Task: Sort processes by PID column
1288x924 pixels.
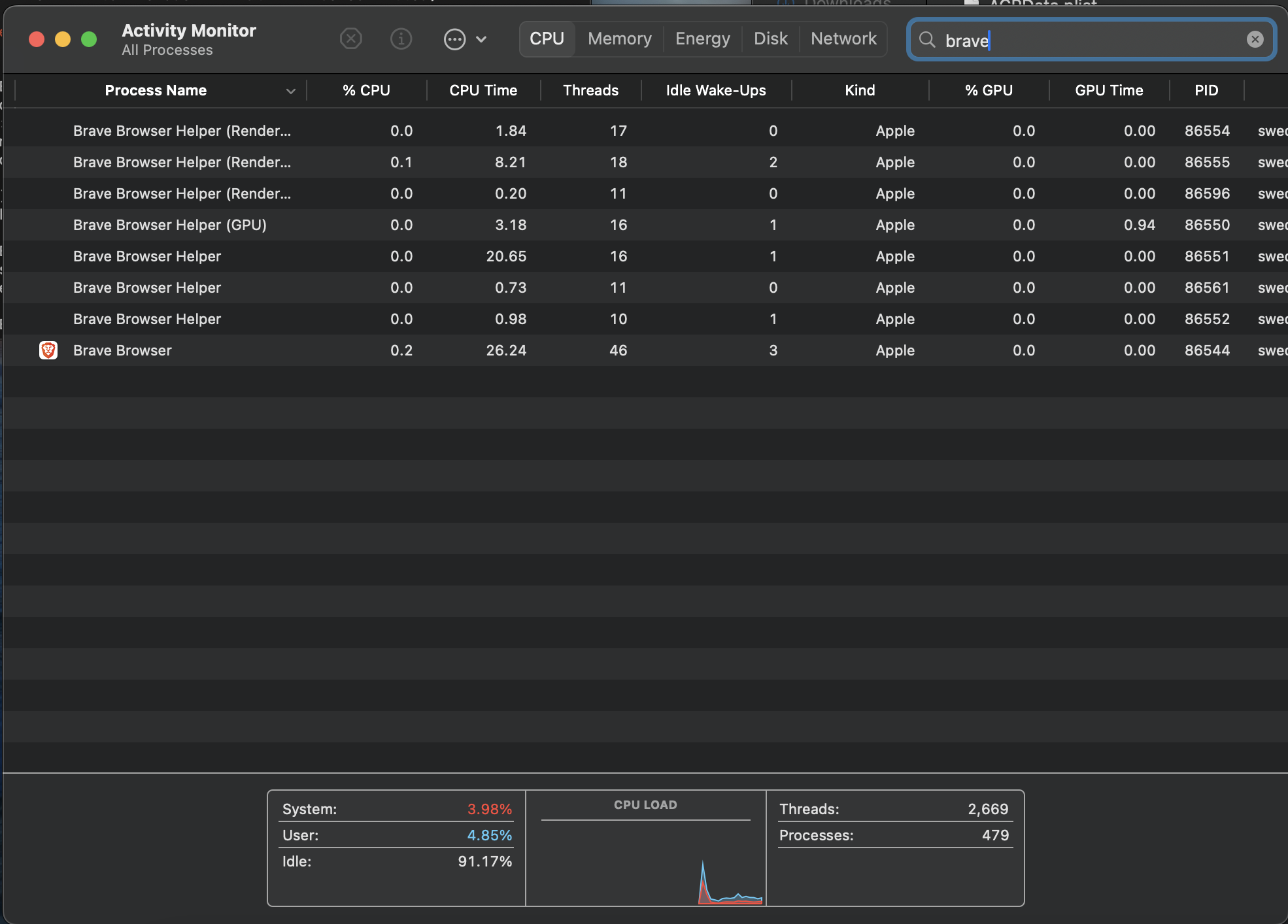Action: (1206, 90)
